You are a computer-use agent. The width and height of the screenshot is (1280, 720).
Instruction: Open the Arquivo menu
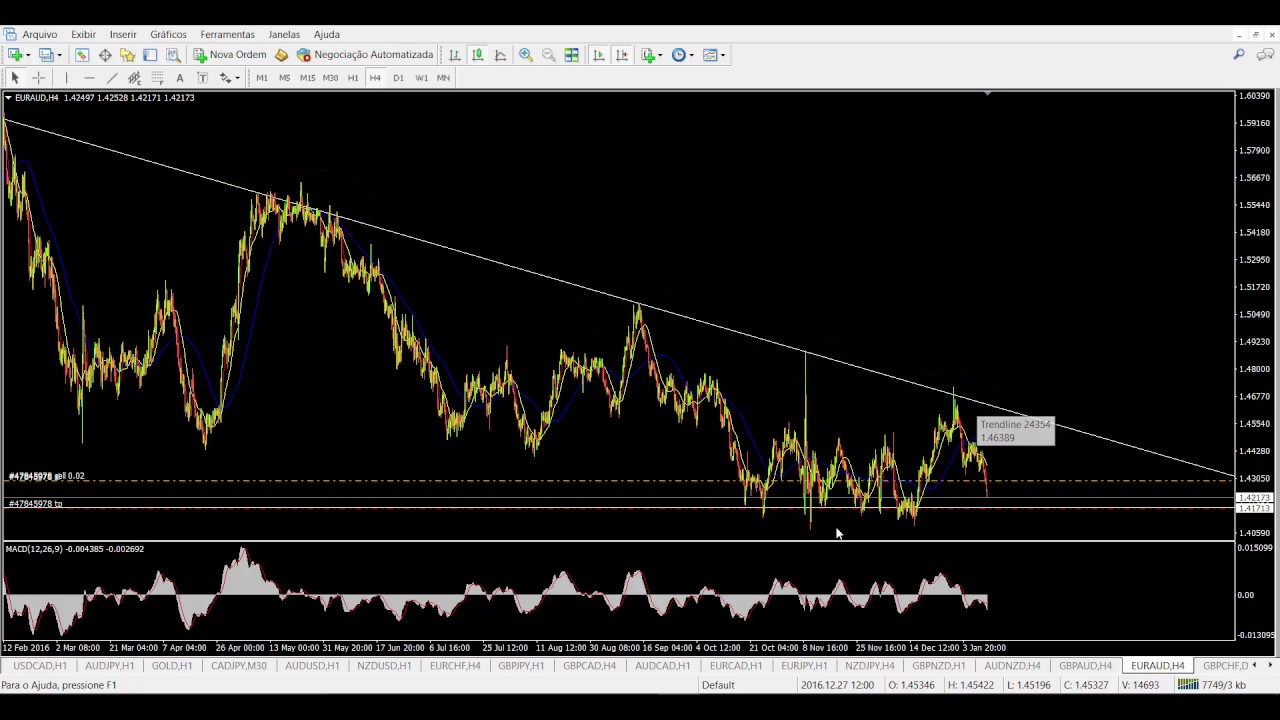(x=40, y=34)
